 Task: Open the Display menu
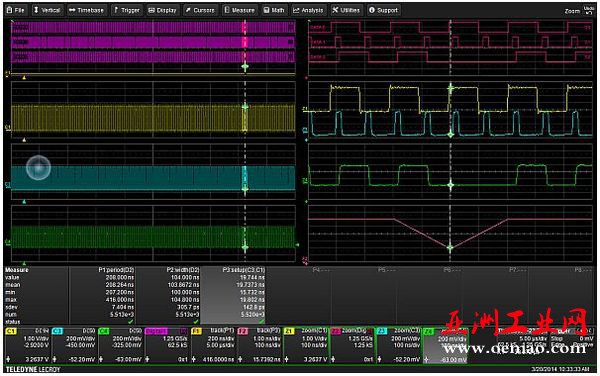pos(163,10)
